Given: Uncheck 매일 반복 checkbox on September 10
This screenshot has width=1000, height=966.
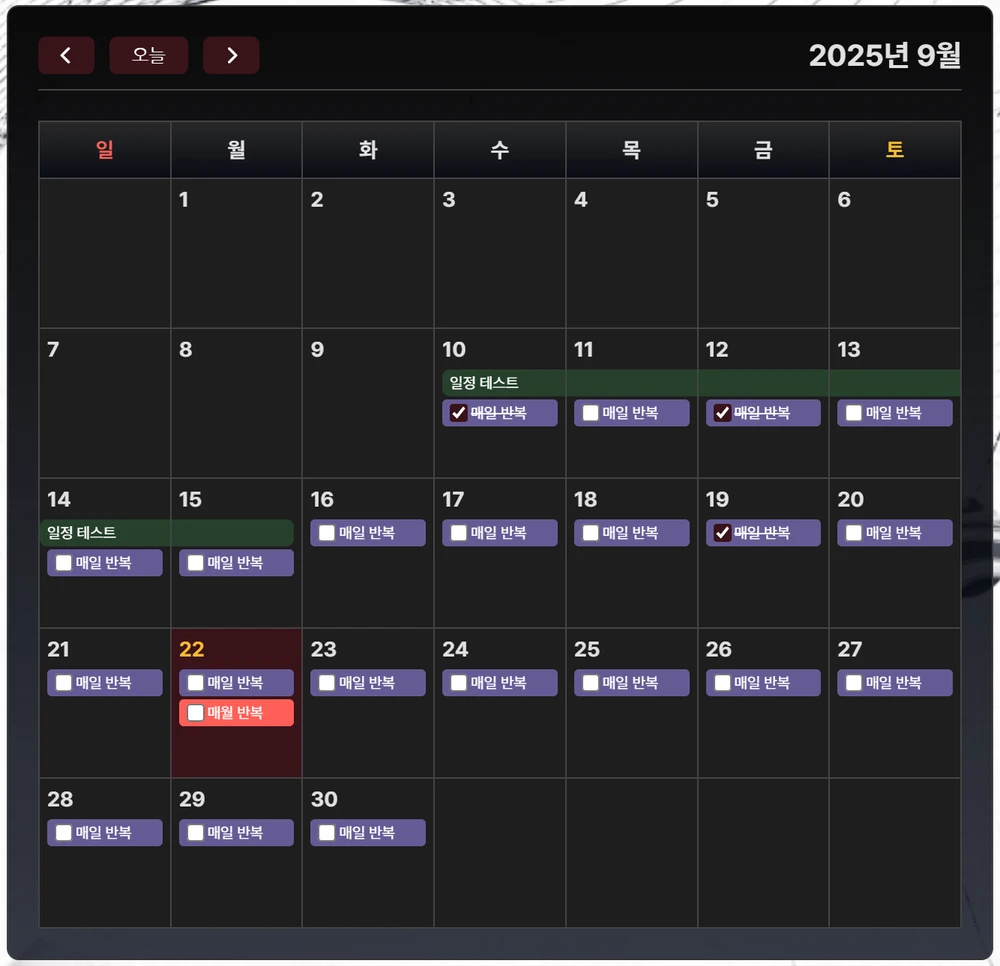Looking at the screenshot, I should click(x=459, y=413).
